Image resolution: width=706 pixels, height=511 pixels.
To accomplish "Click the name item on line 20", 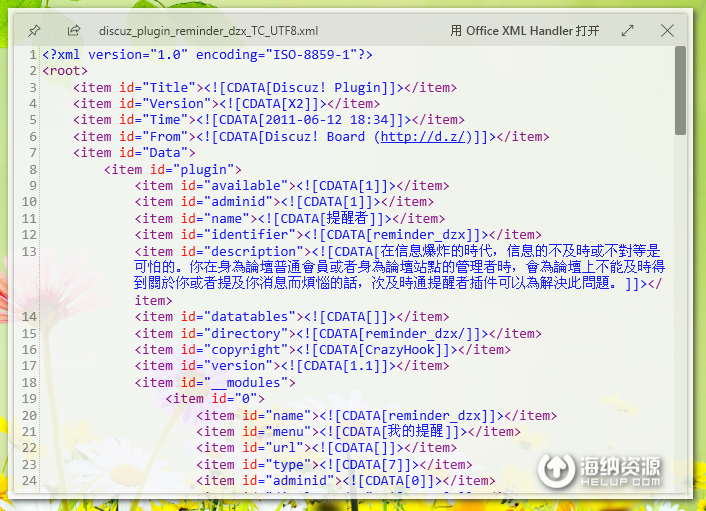I will point(376,416).
